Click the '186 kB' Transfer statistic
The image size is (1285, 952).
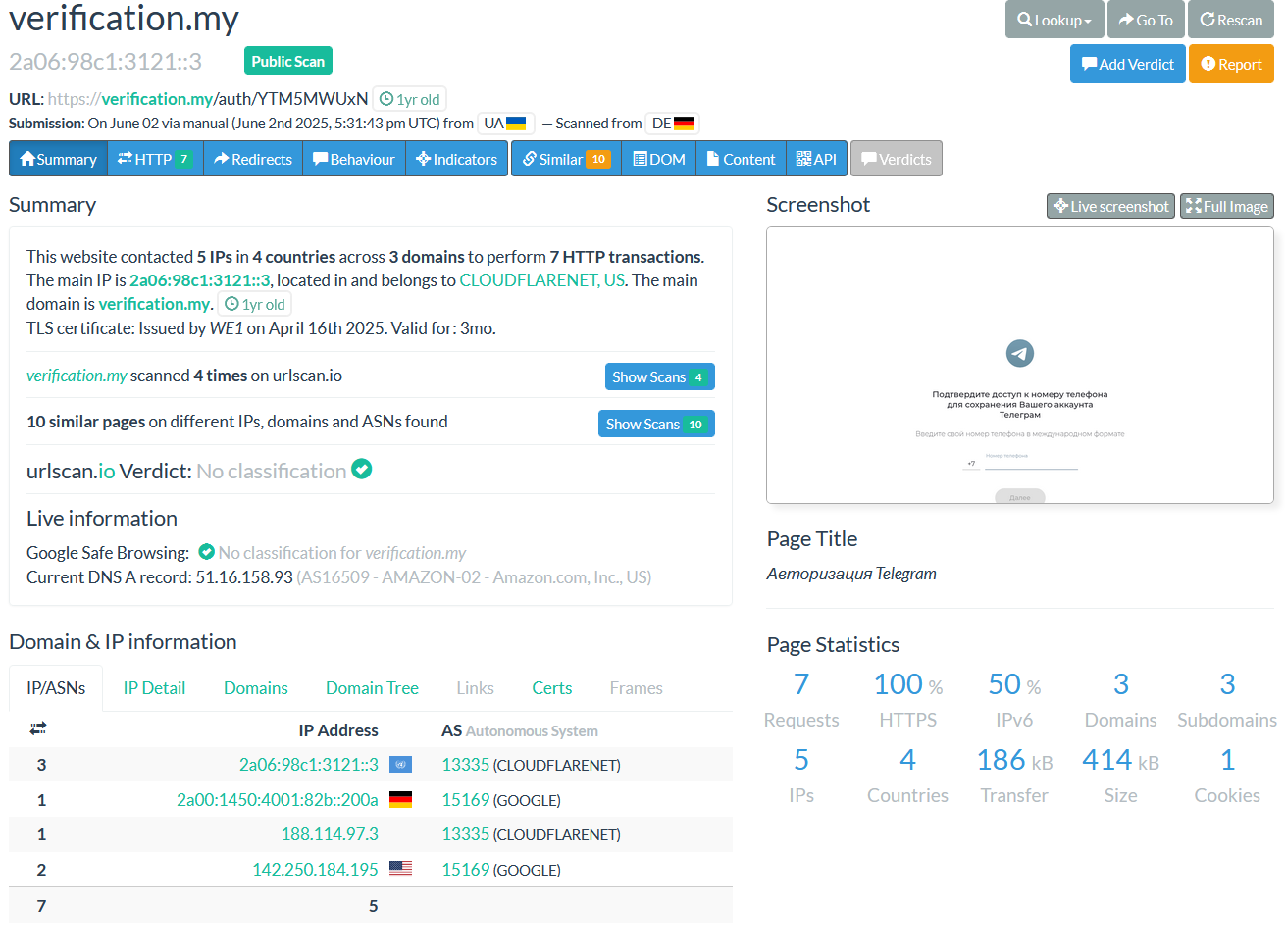point(1014,760)
